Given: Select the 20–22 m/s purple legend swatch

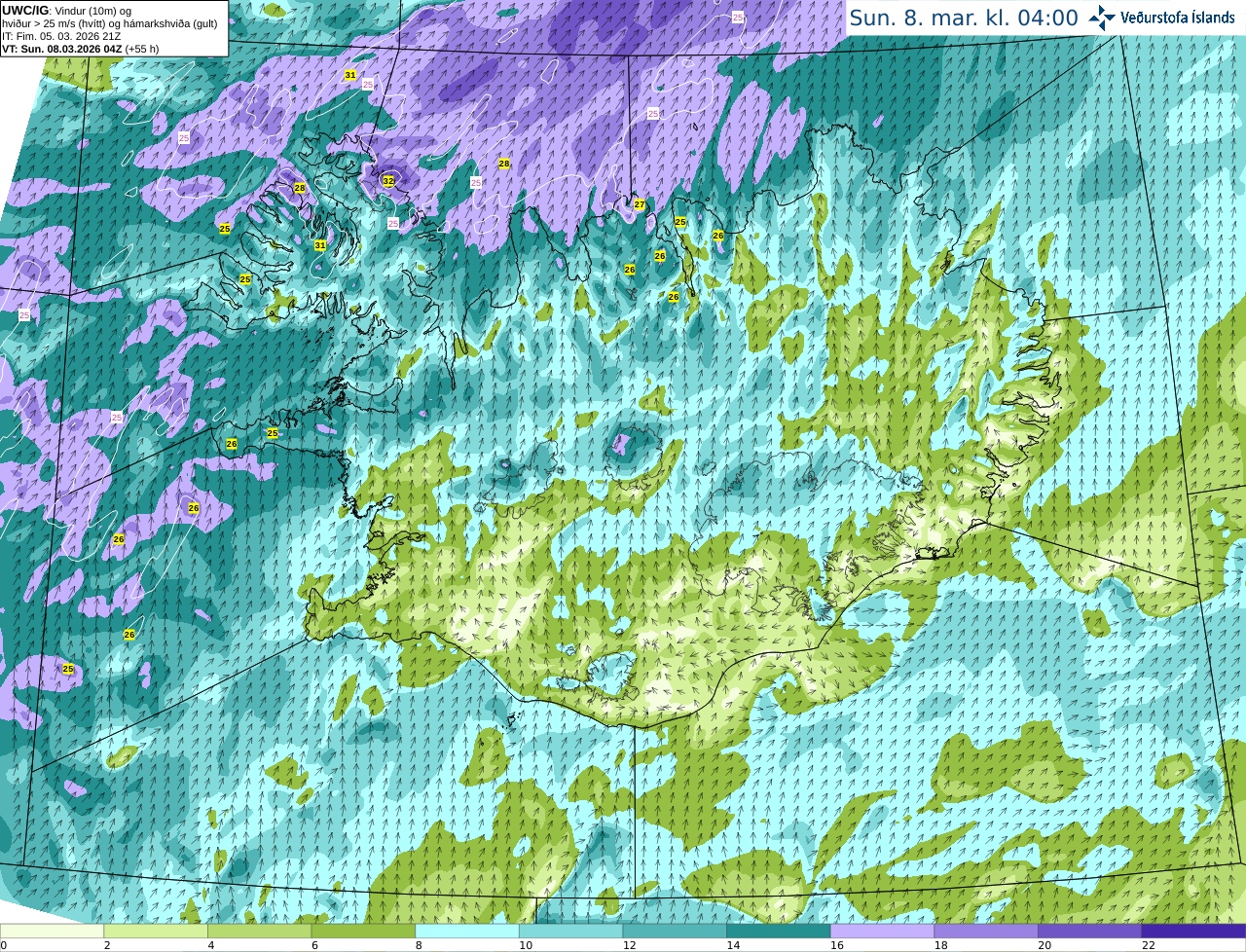Looking at the screenshot, I should tap(1089, 931).
